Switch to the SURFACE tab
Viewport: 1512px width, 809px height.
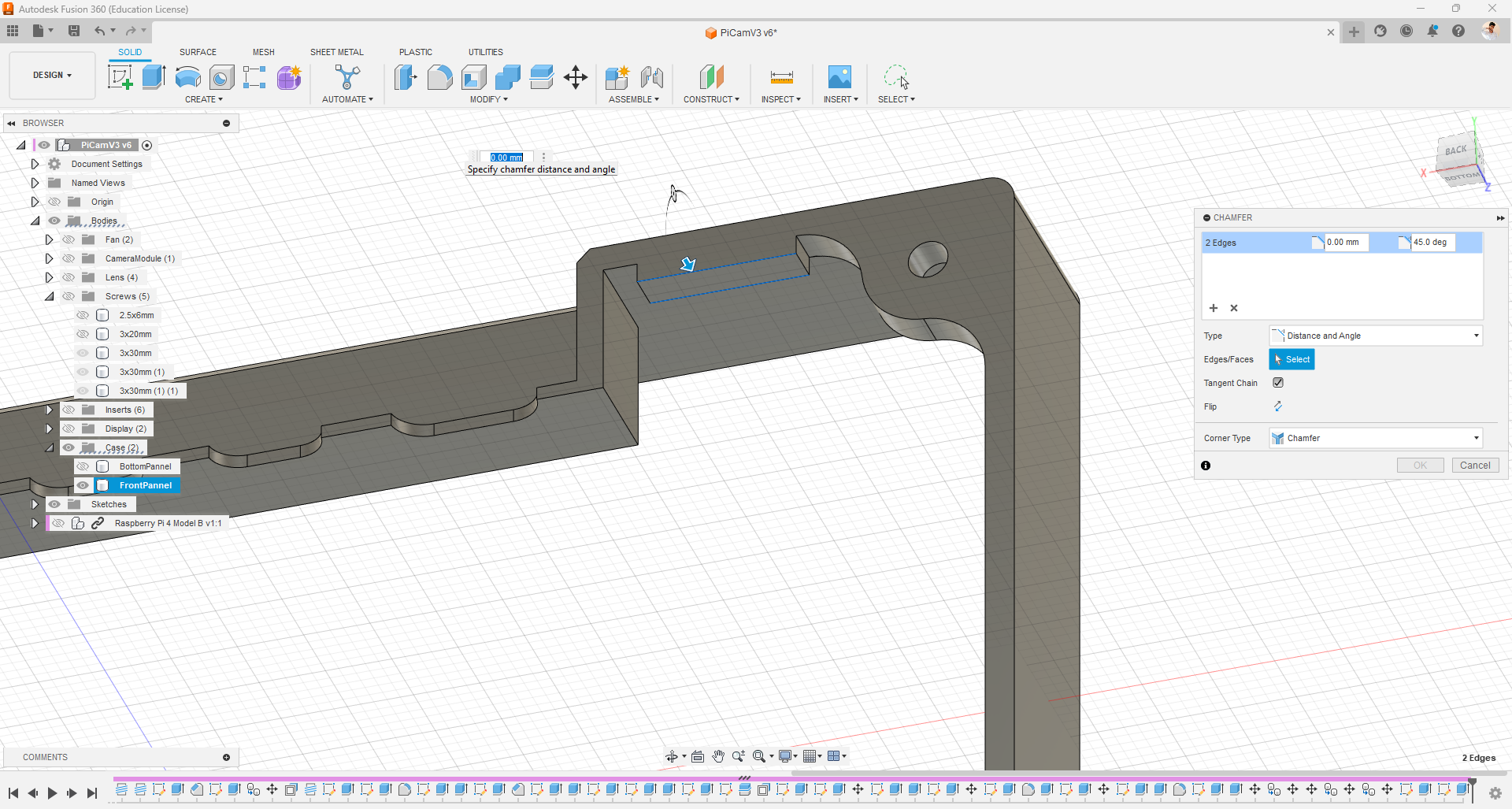[198, 52]
